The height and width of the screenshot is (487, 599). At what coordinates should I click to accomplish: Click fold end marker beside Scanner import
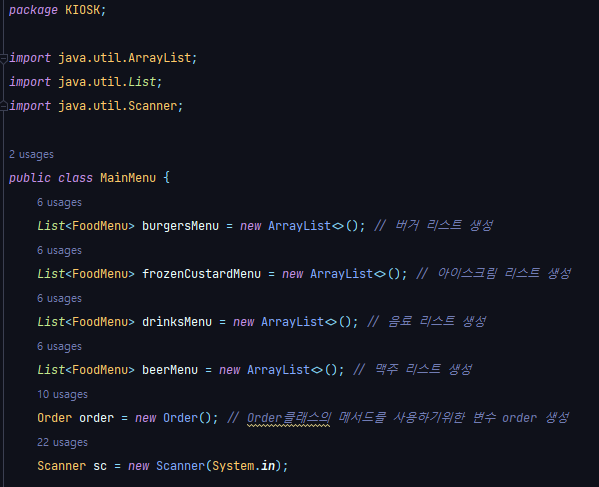(x=3, y=106)
